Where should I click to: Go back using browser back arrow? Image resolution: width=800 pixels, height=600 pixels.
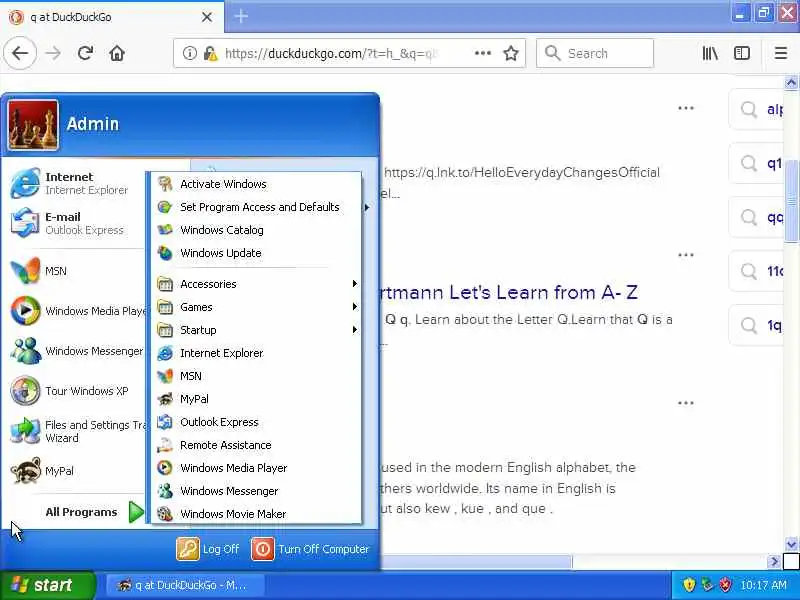point(20,53)
